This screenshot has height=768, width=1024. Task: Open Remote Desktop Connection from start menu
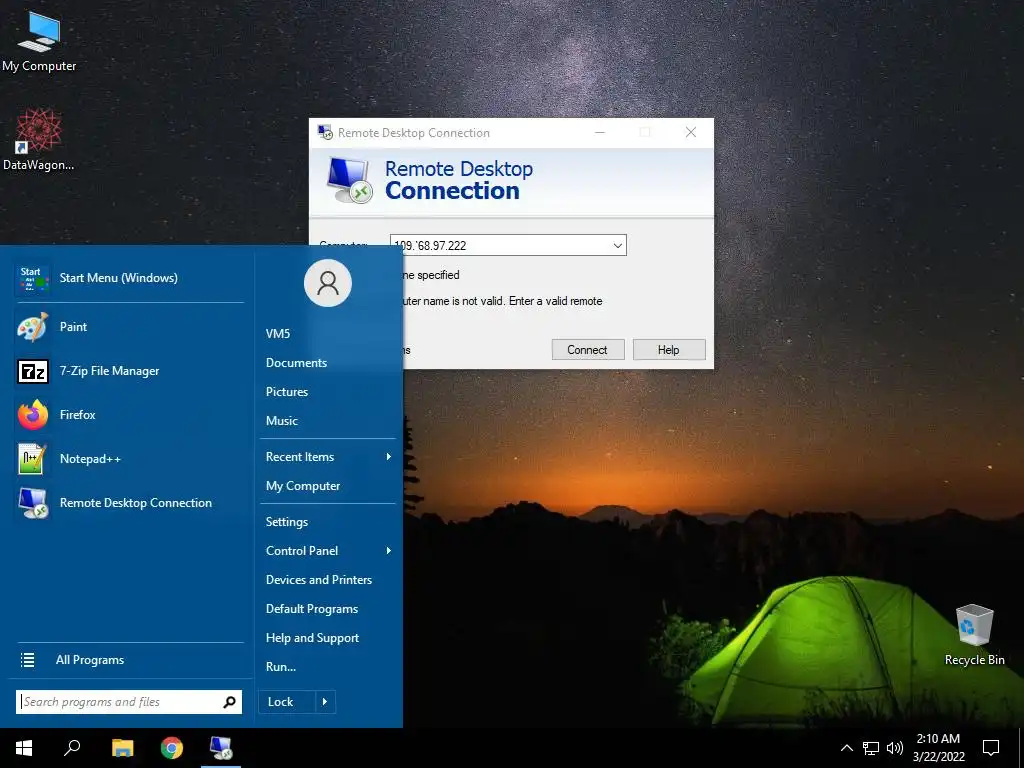click(129, 503)
